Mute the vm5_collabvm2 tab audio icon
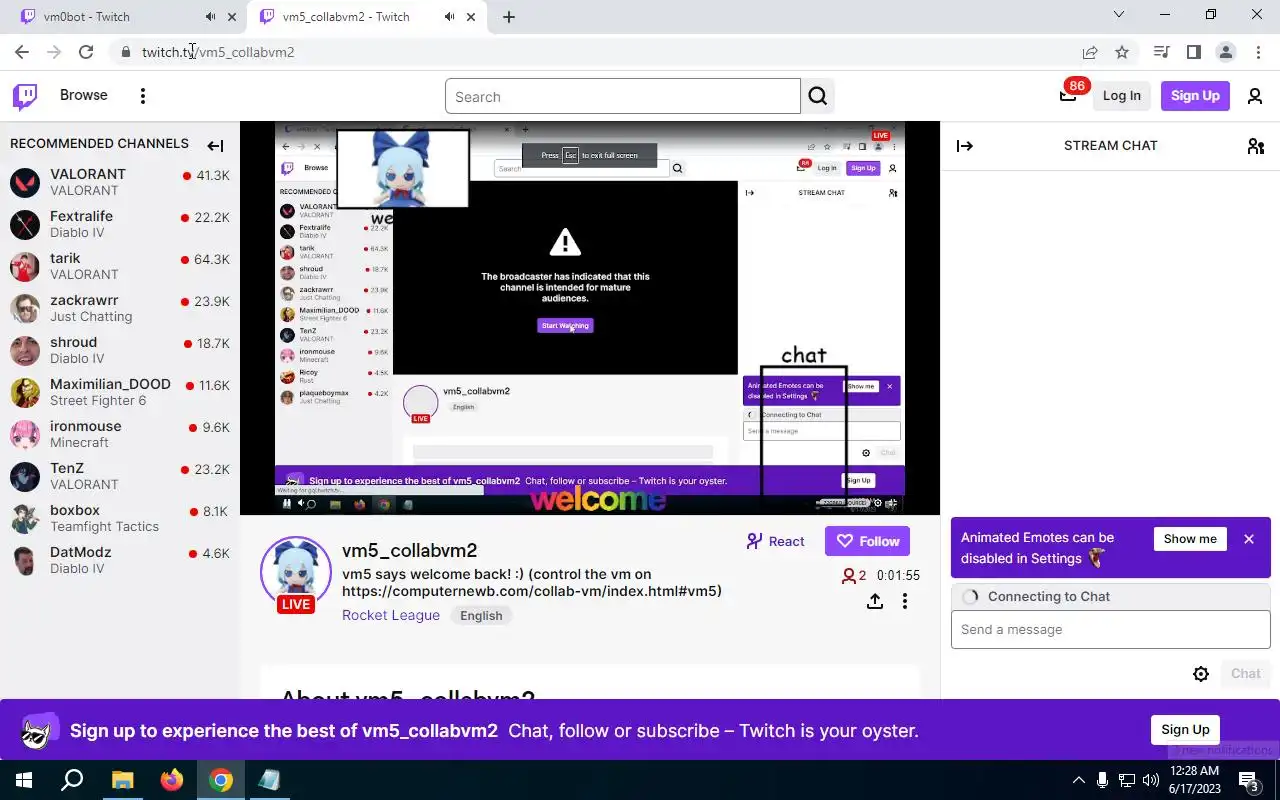 [449, 17]
